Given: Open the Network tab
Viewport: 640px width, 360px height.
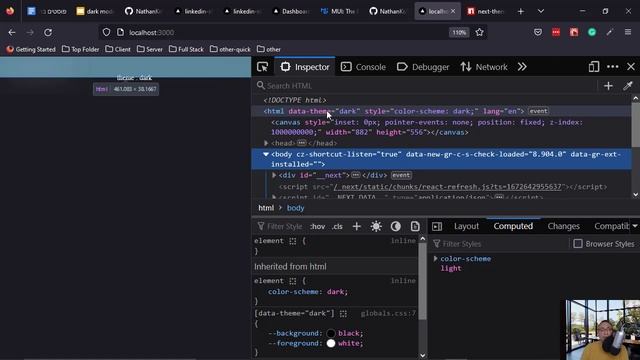Looking at the screenshot, I should pos(484,67).
